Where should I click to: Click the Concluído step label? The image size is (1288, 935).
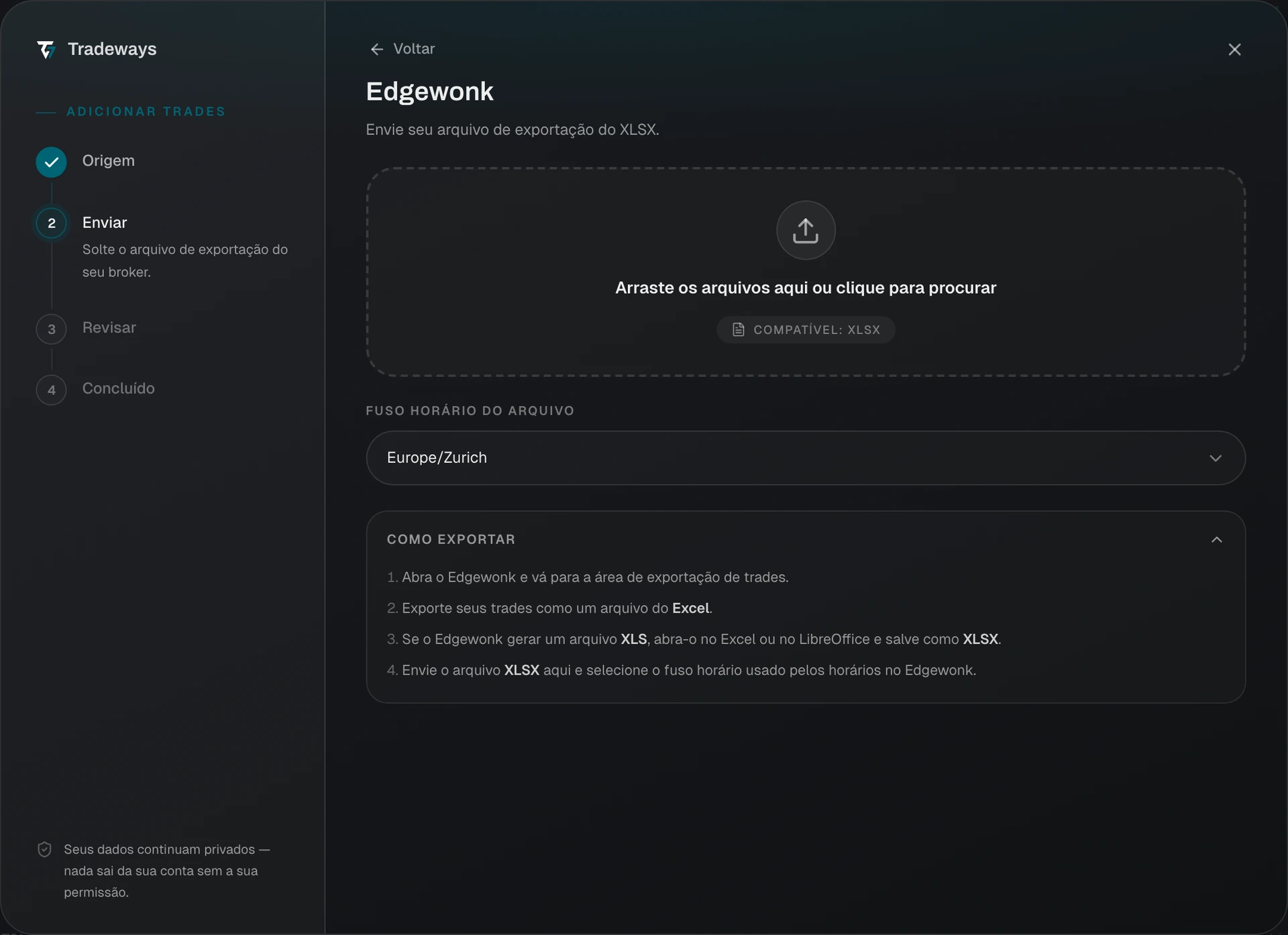coord(119,388)
